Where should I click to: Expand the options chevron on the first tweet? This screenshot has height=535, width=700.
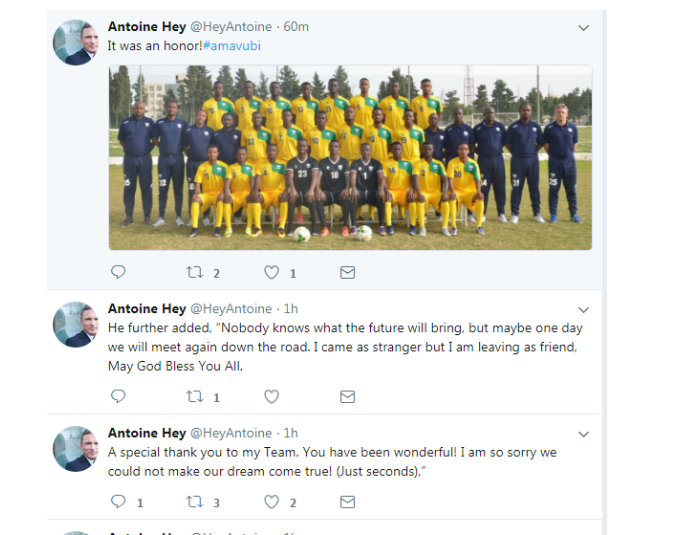584,28
